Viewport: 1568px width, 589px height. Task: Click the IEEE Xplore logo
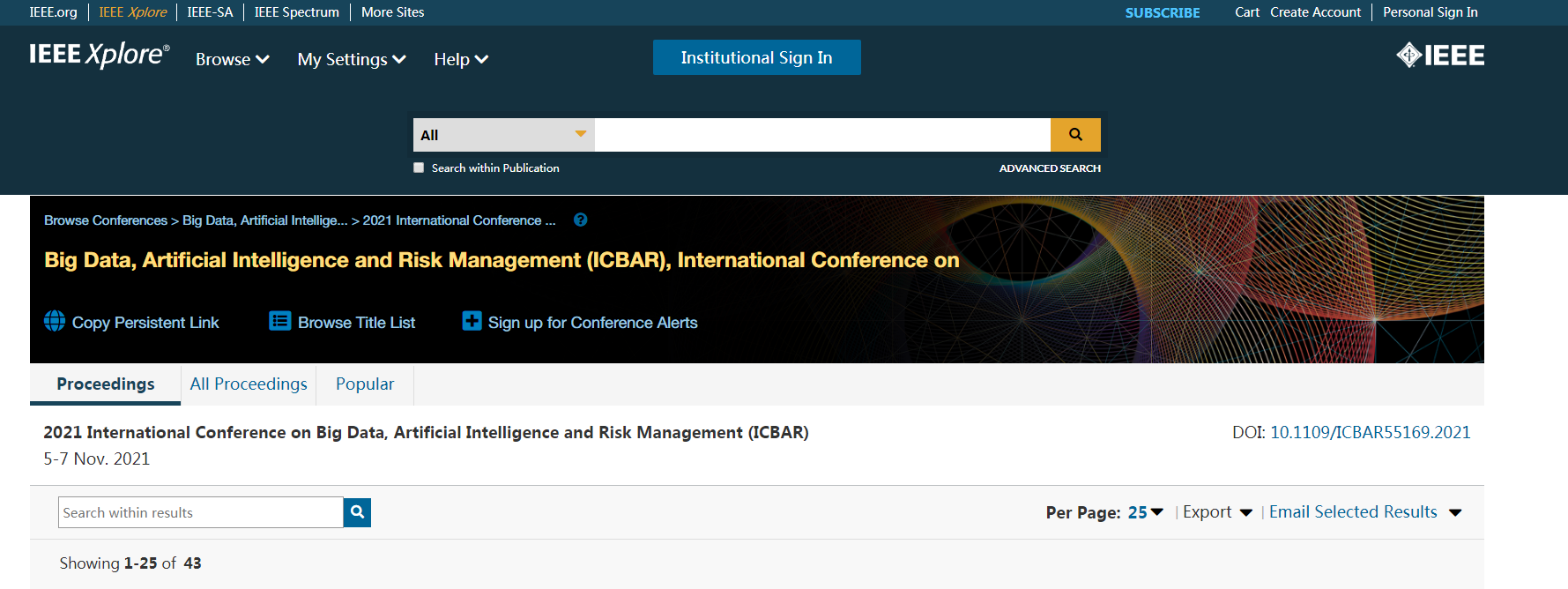(100, 55)
